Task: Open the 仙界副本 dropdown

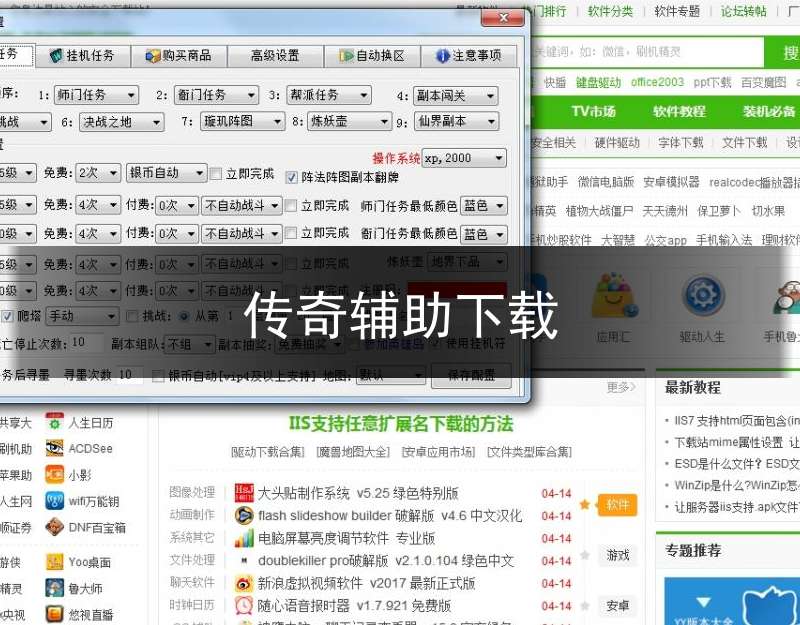Action: tap(456, 121)
